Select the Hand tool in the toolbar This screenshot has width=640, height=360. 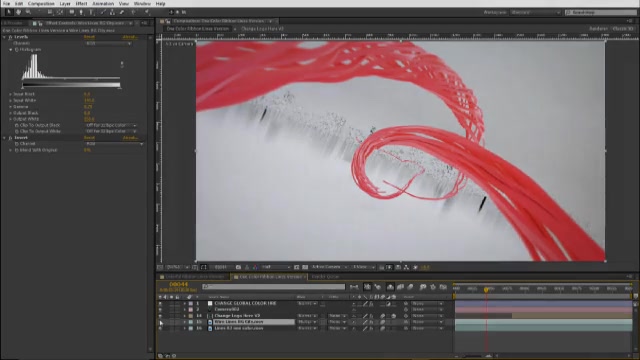[x=18, y=12]
